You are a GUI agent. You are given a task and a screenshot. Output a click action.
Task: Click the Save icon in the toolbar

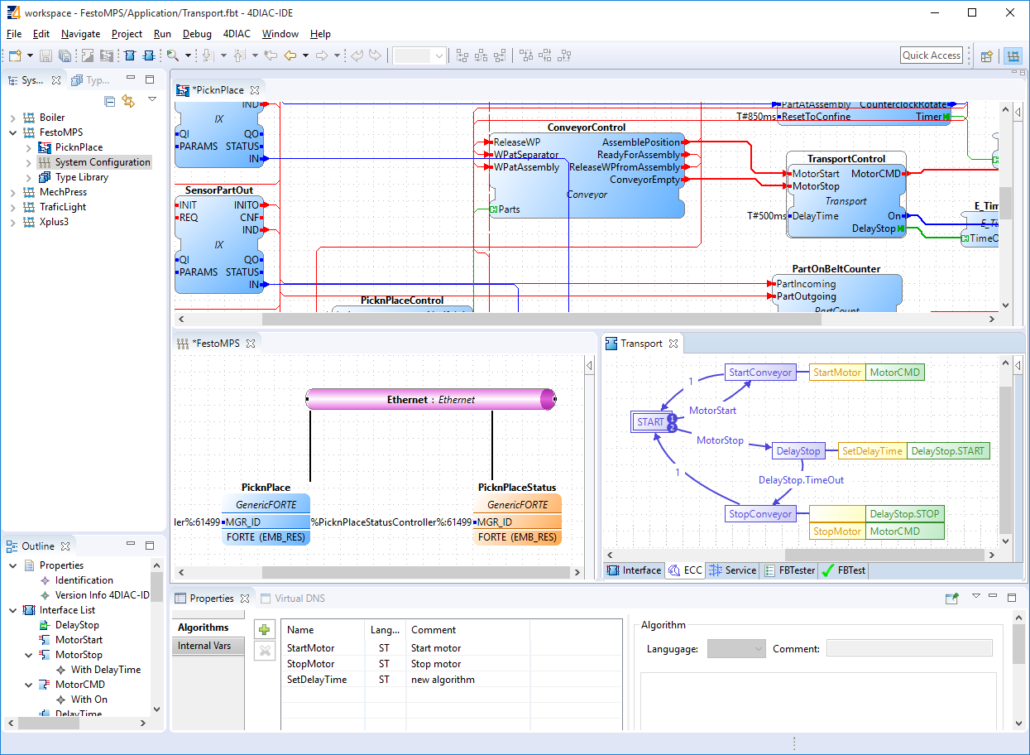click(x=48, y=56)
